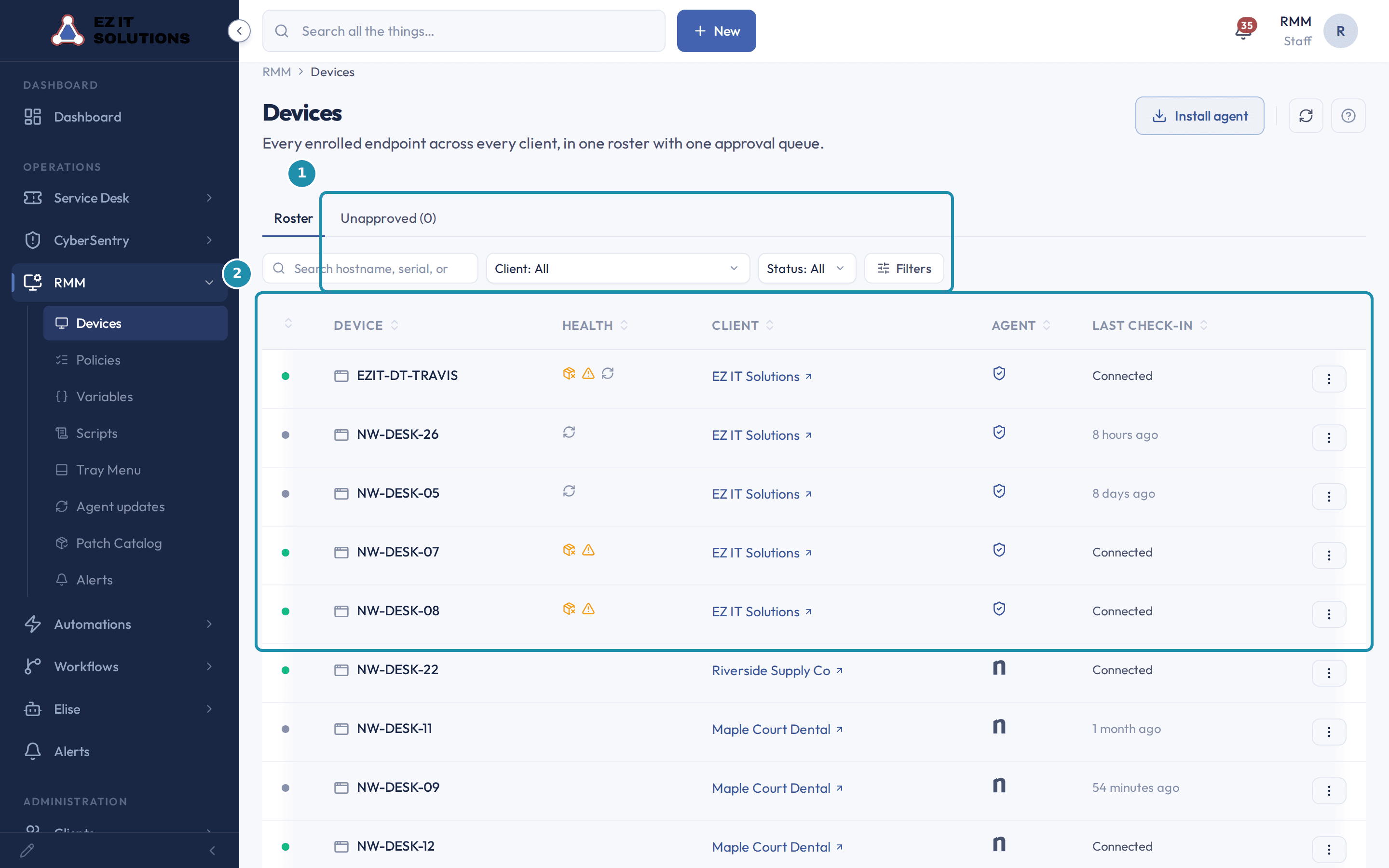Screen dimensions: 1389x868
Task: Open the actions menu for NW-DESK-22
Action: tap(1329, 673)
